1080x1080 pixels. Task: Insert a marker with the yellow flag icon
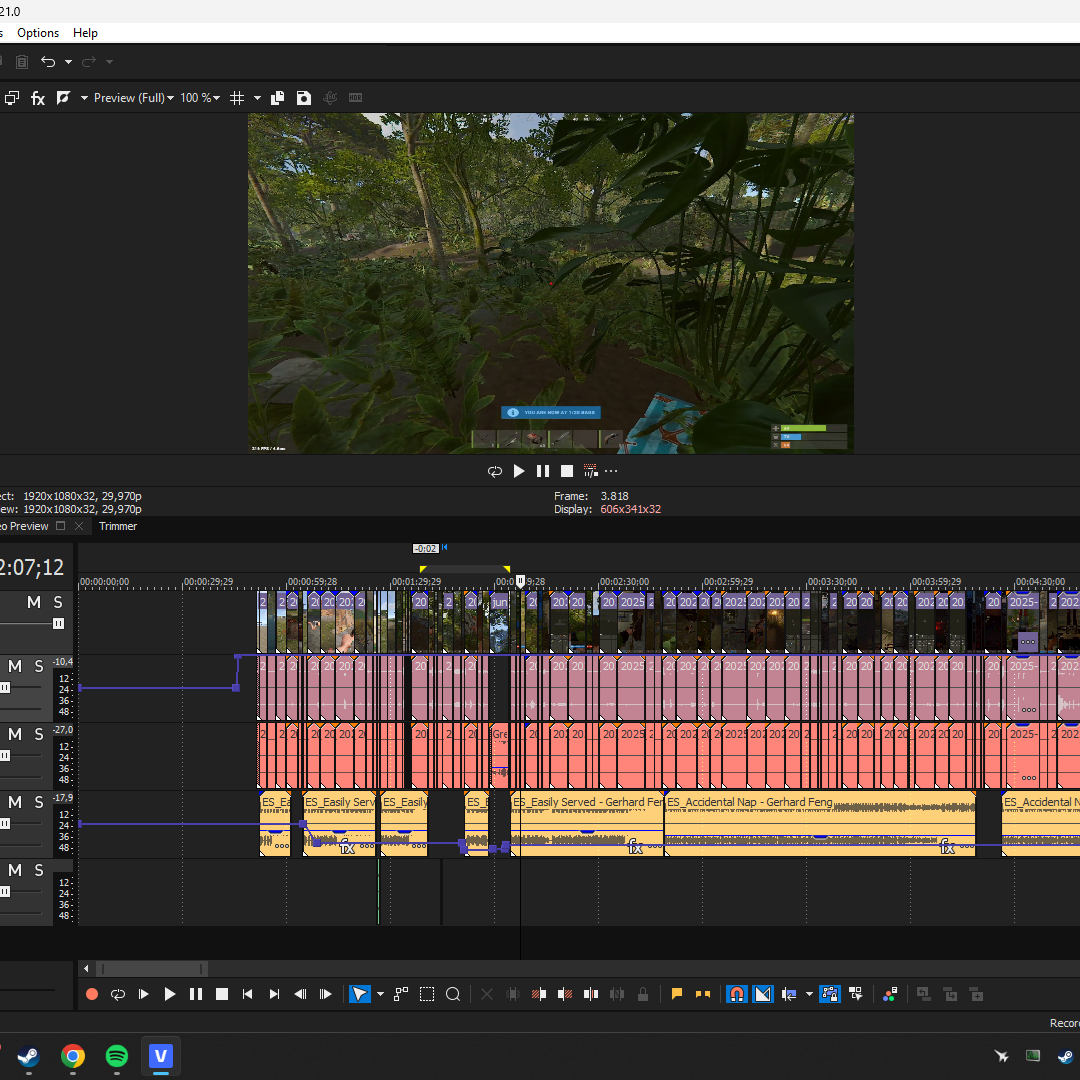click(x=676, y=994)
